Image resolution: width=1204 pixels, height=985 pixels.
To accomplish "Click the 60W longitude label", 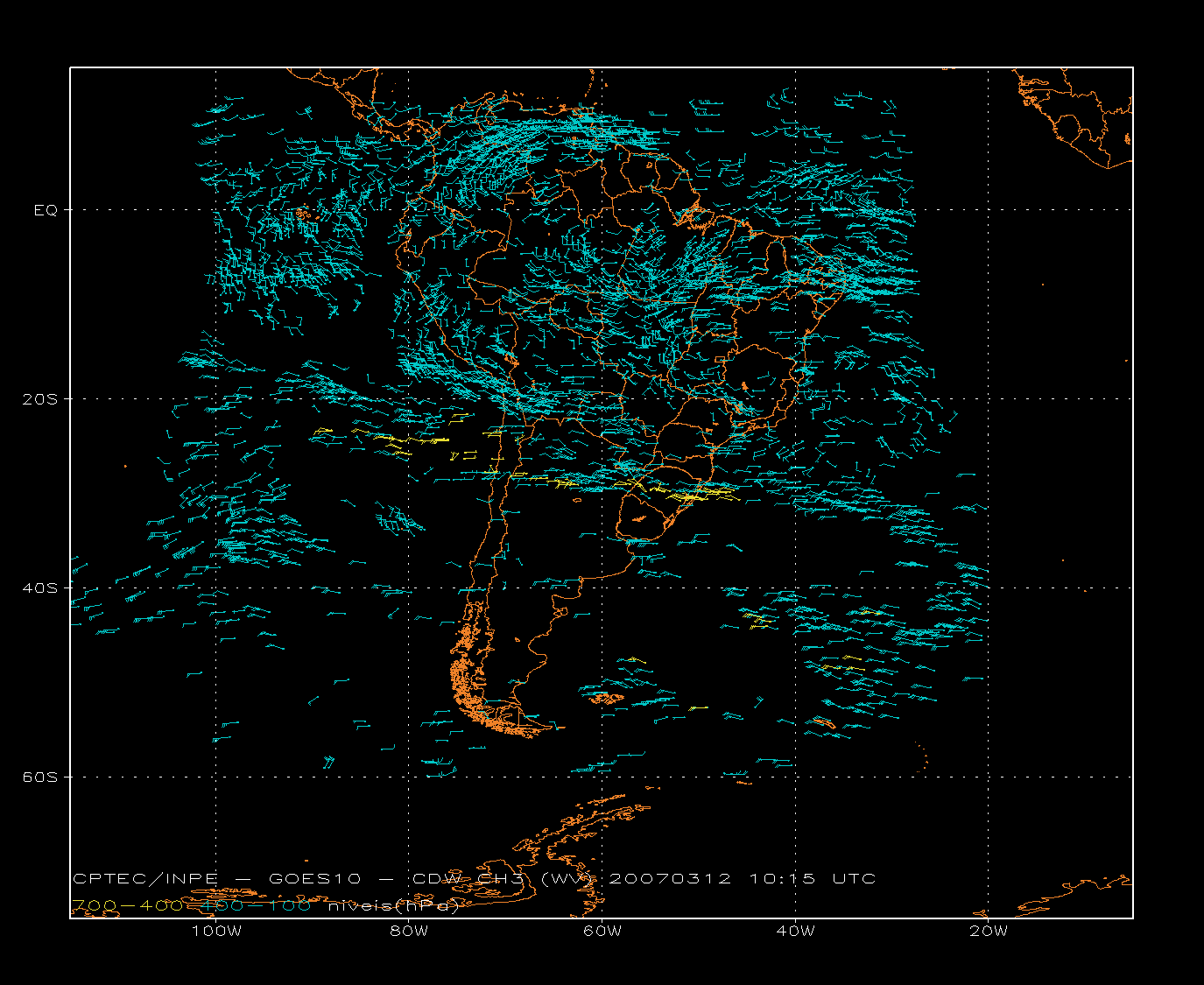I will click(602, 931).
